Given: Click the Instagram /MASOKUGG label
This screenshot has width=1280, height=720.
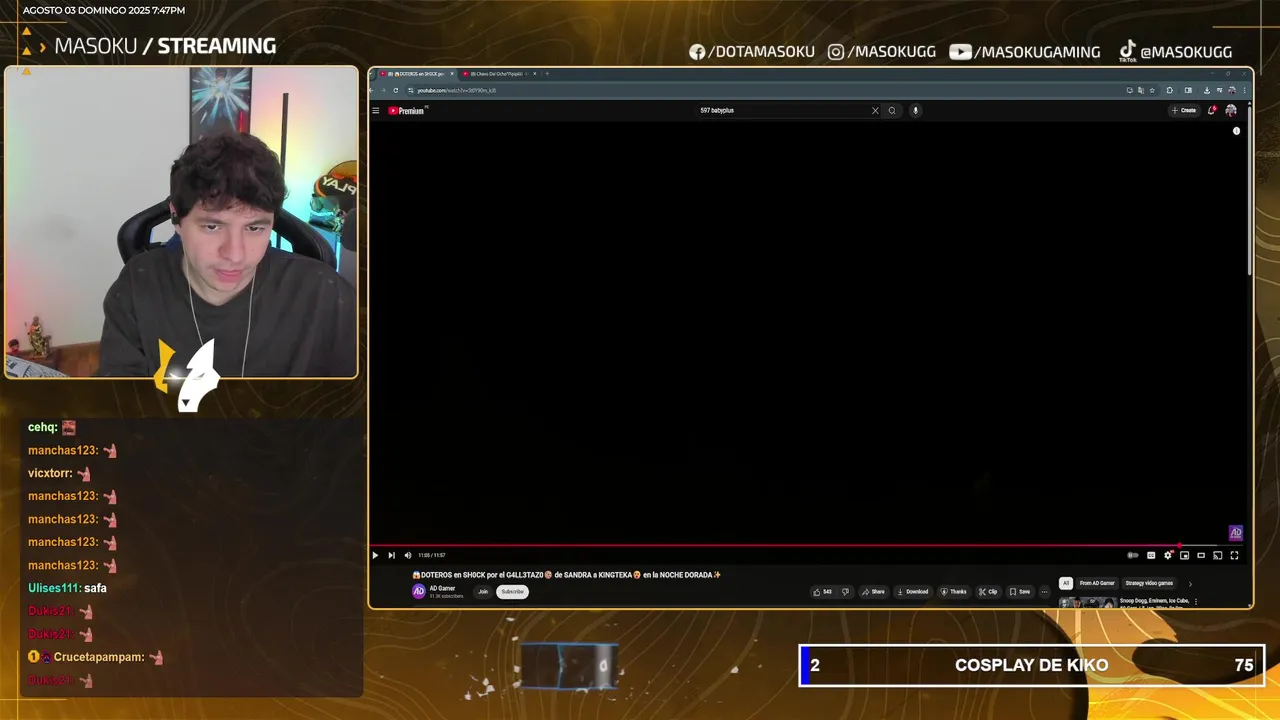Looking at the screenshot, I should point(882,51).
